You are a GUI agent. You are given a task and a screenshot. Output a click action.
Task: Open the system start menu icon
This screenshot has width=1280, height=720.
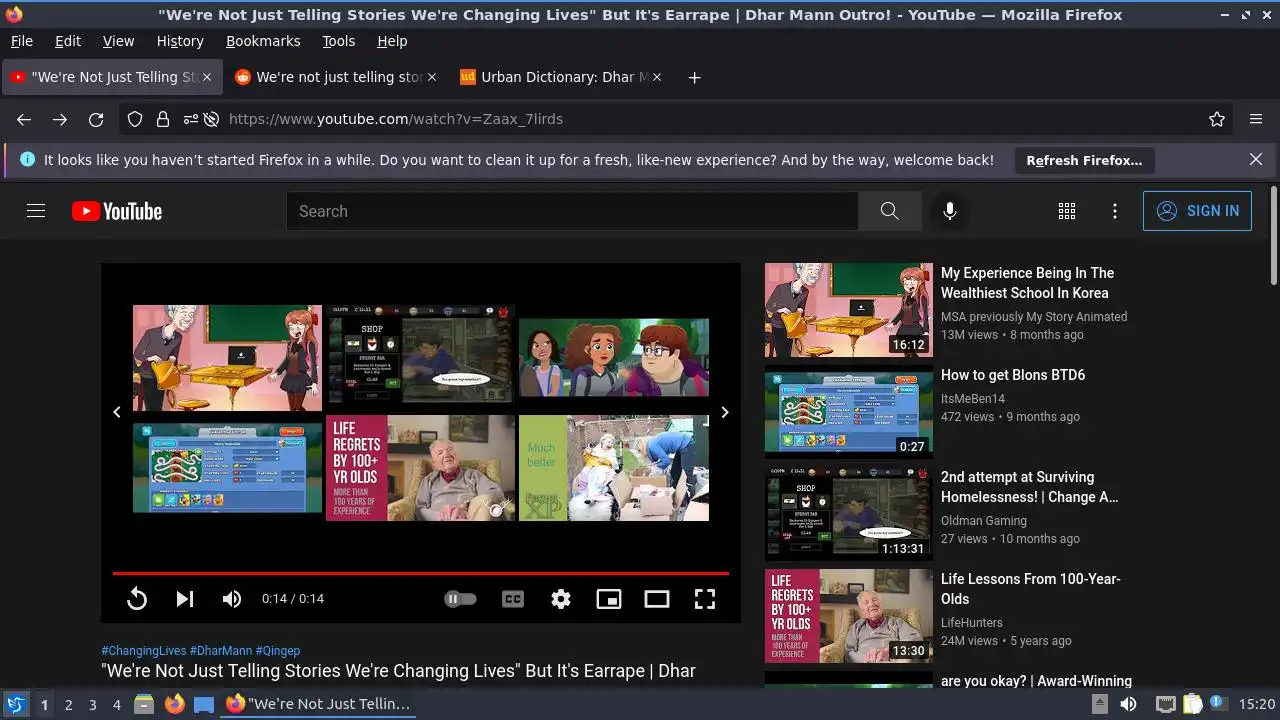click(15, 704)
